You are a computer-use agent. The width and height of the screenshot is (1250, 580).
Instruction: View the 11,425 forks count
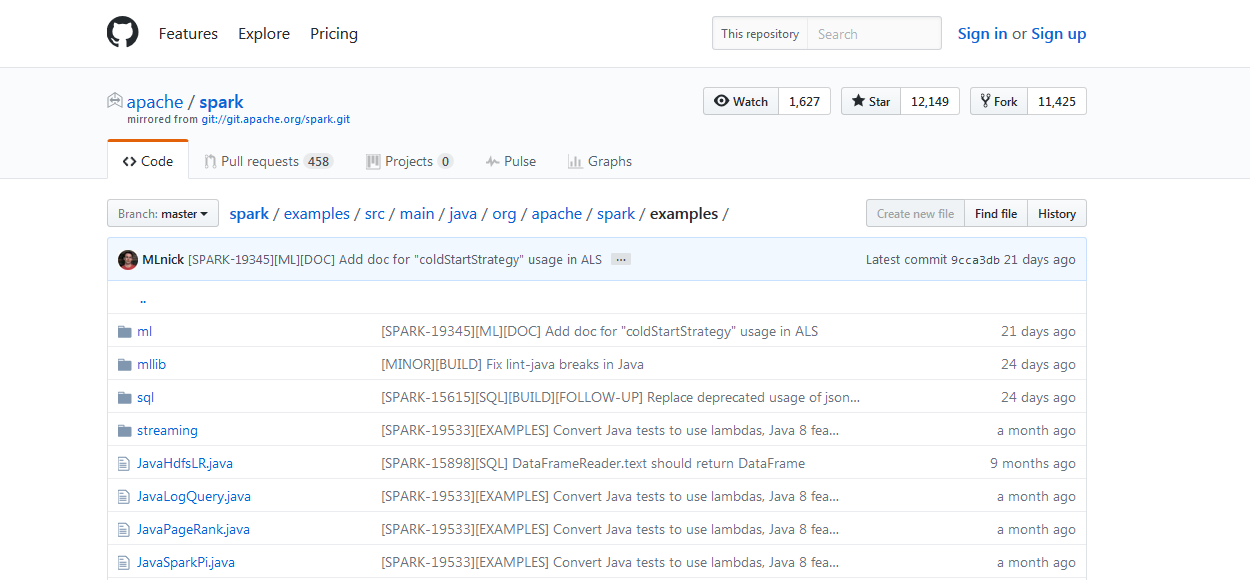coord(1057,101)
